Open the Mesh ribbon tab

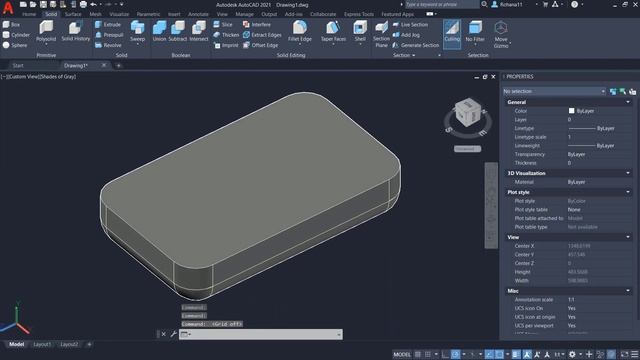coord(96,14)
